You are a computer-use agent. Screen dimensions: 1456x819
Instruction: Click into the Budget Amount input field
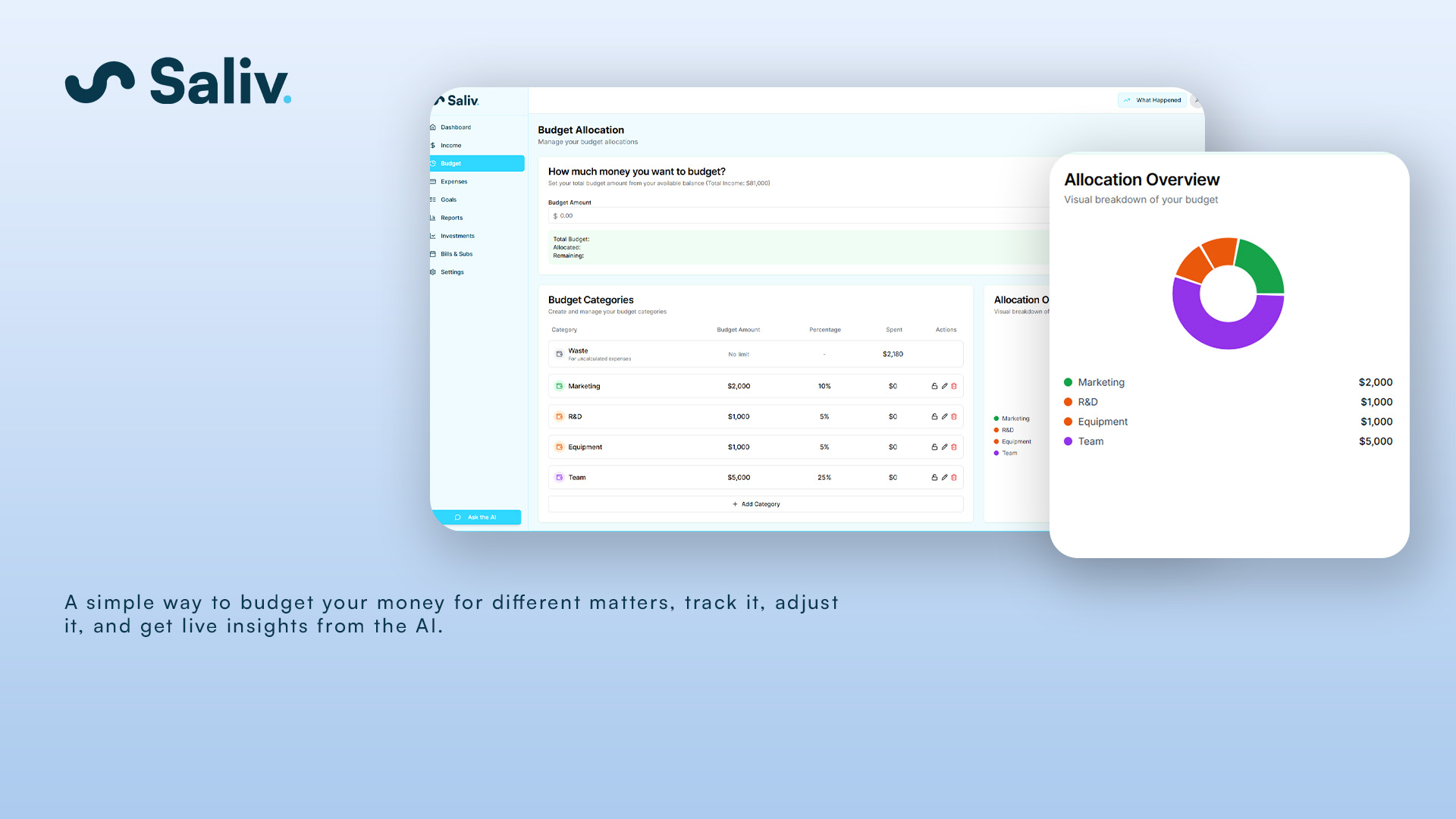point(799,216)
